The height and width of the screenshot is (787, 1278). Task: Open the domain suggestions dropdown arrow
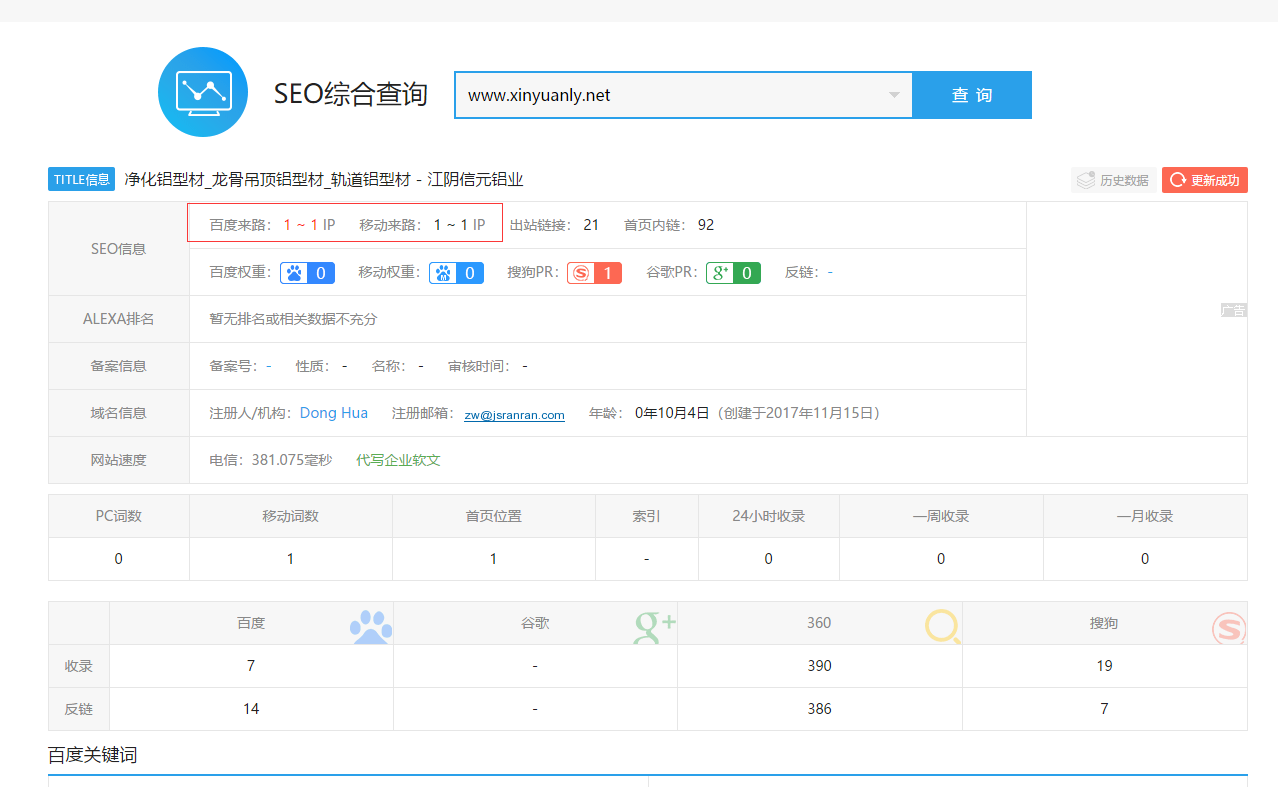[893, 94]
